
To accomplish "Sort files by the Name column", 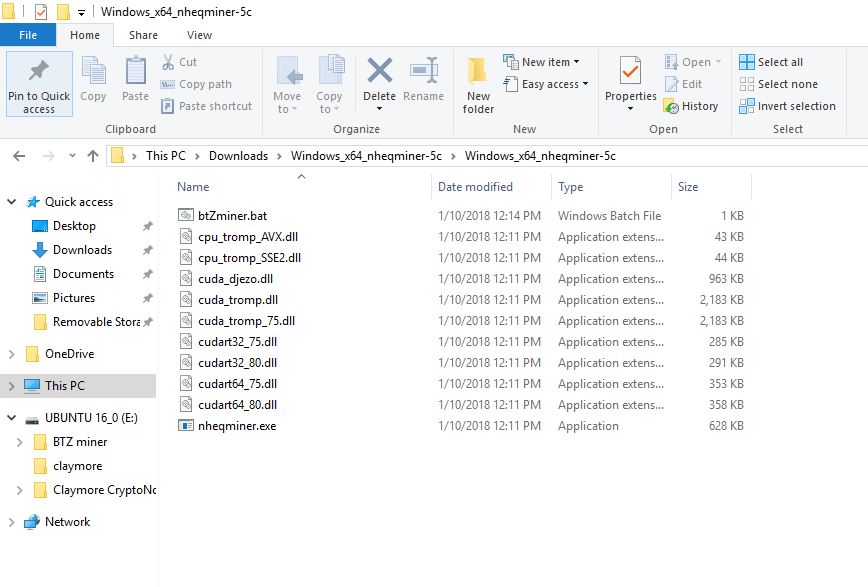I will (x=193, y=187).
